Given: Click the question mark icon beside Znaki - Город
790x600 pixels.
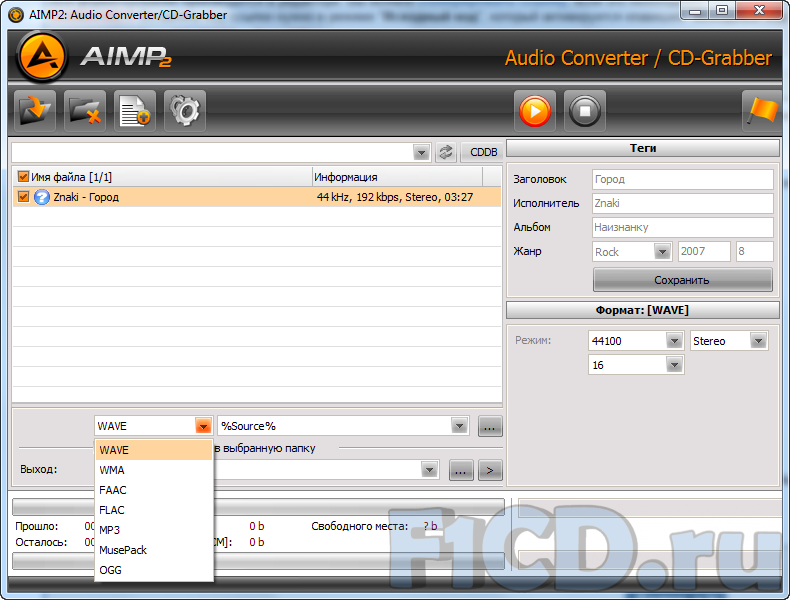Looking at the screenshot, I should [42, 197].
